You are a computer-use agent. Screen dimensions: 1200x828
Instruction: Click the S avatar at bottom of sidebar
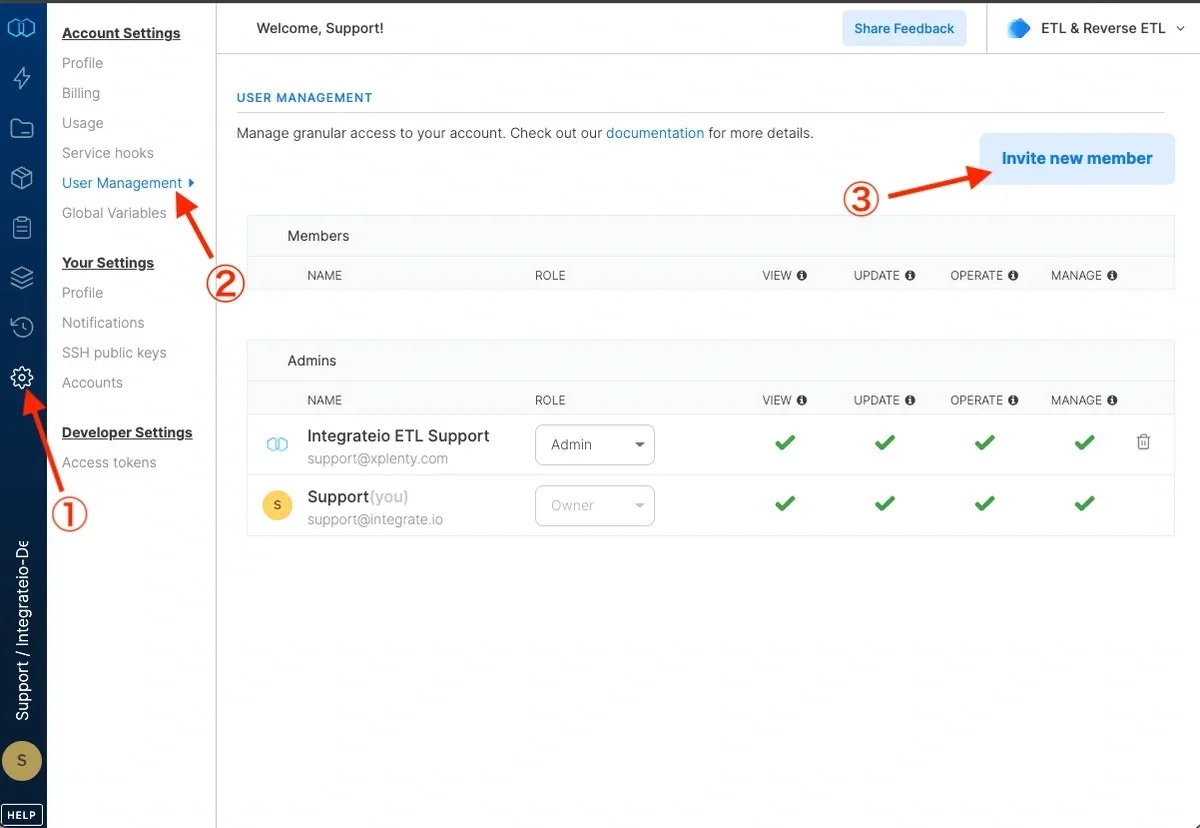pyautogui.click(x=22, y=760)
